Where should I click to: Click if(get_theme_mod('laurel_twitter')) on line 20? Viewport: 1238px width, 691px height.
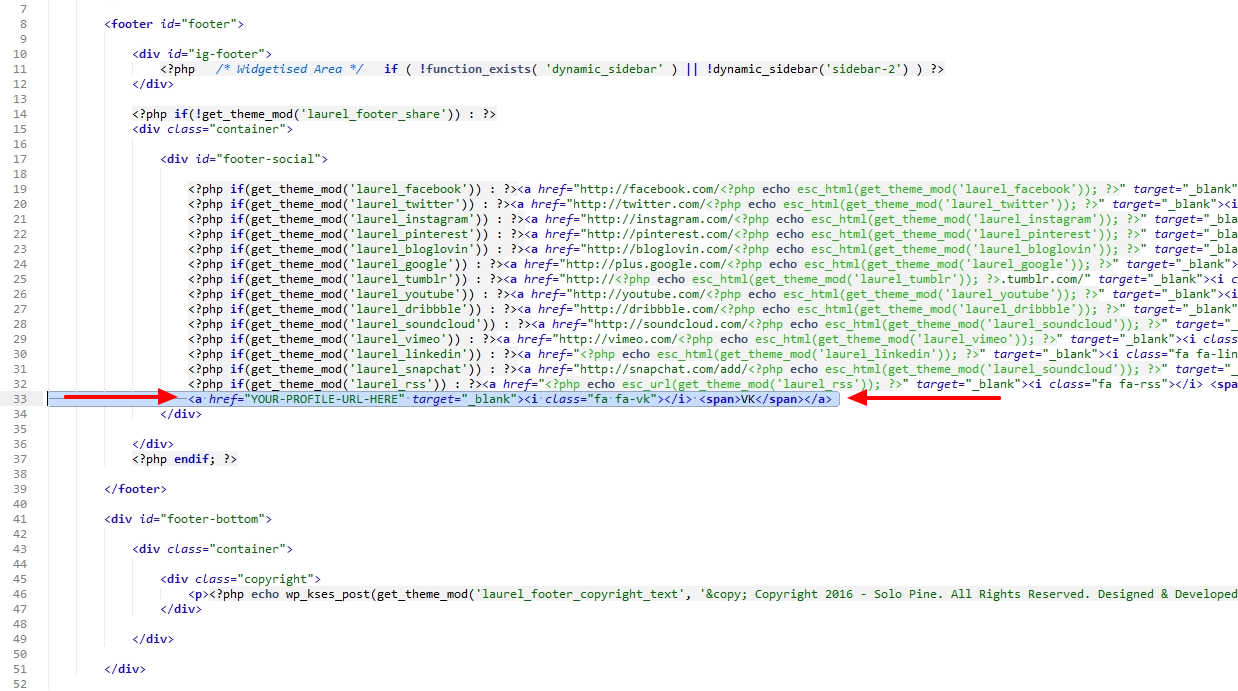346,204
